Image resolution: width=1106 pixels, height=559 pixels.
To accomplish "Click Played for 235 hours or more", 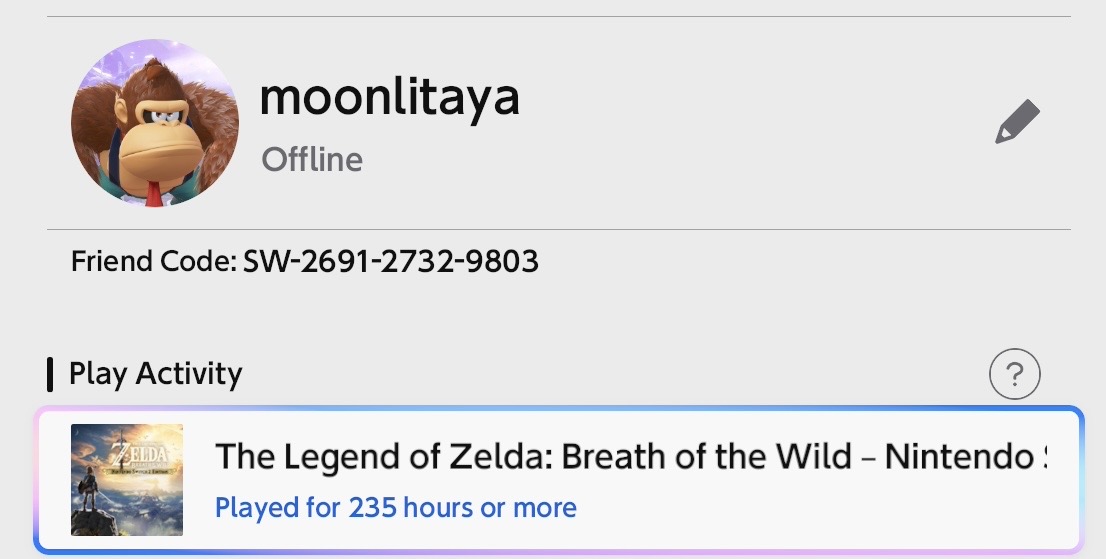I will tap(396, 507).
